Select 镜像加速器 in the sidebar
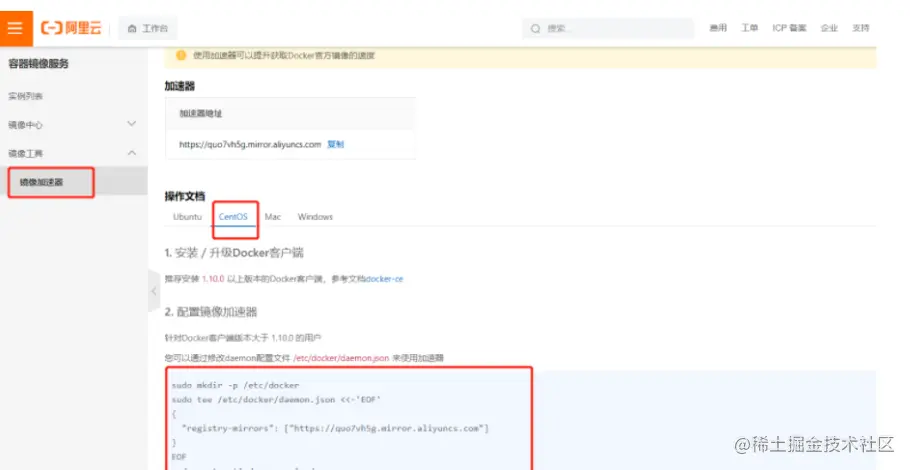910x470 pixels. coord(41,182)
